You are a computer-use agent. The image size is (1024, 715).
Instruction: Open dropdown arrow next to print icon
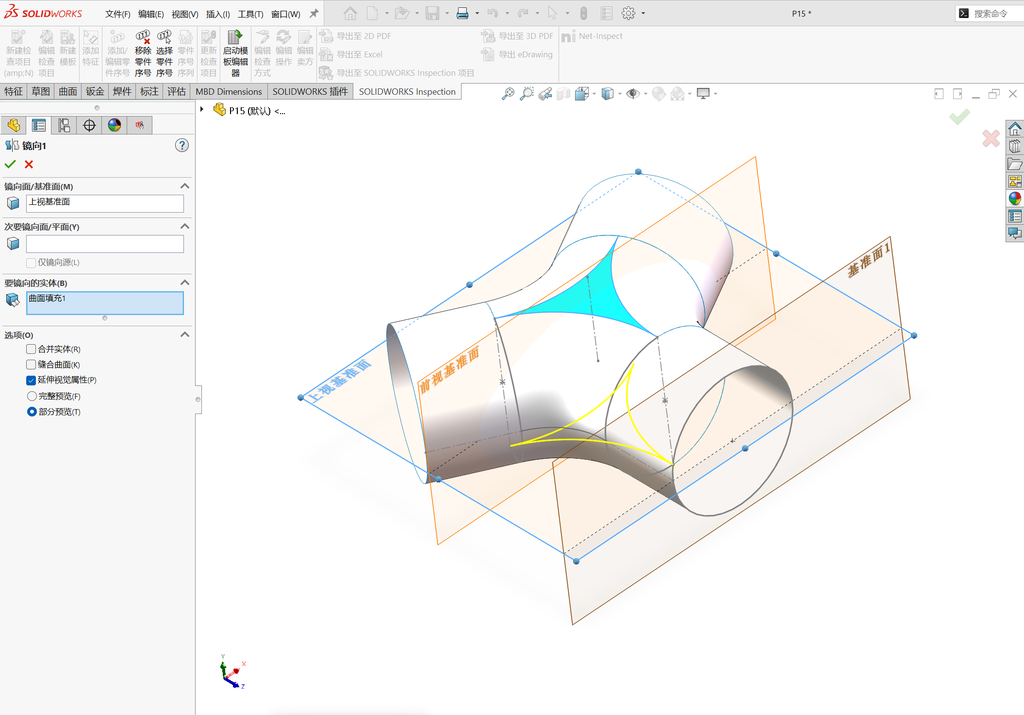pos(477,13)
